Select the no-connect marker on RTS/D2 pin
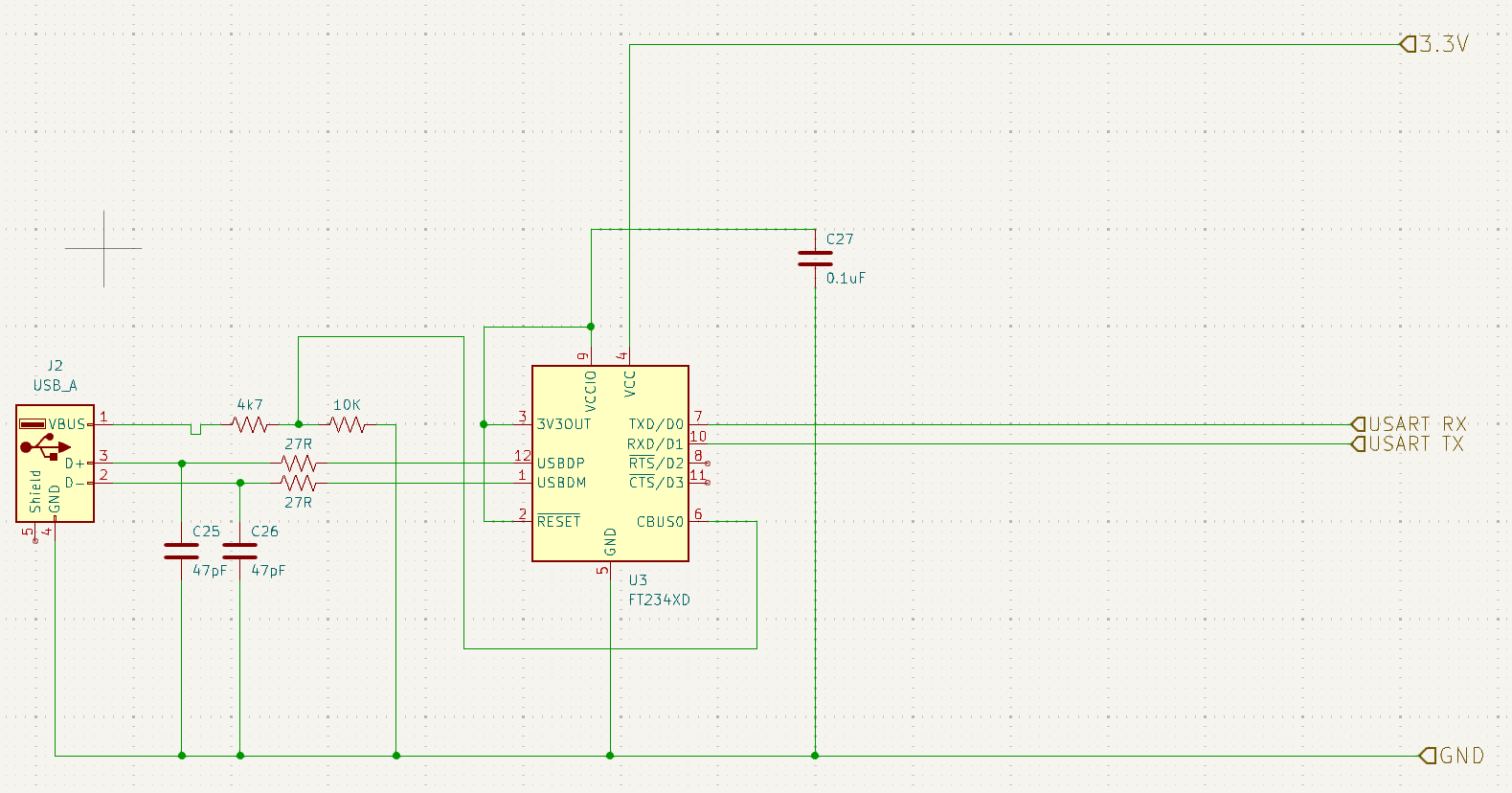Viewport: 1512px width, 793px height. tap(708, 464)
